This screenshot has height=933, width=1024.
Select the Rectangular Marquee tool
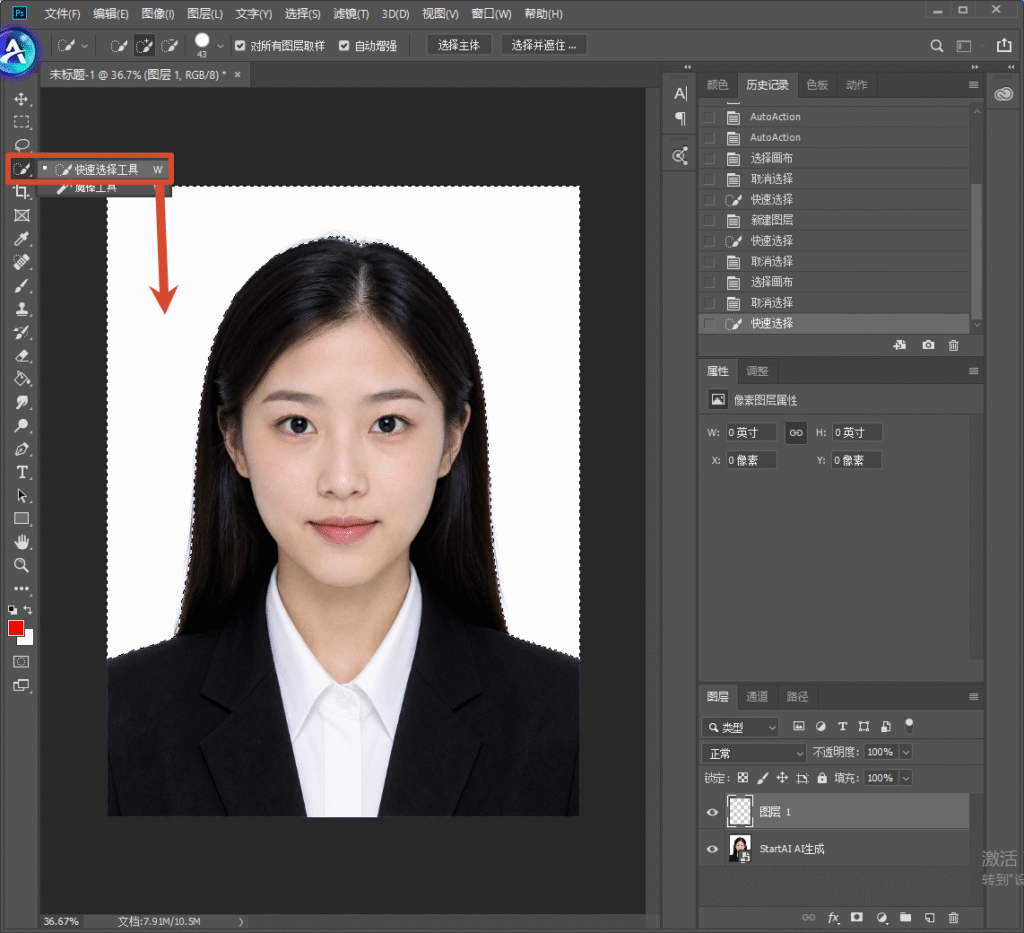click(22, 122)
